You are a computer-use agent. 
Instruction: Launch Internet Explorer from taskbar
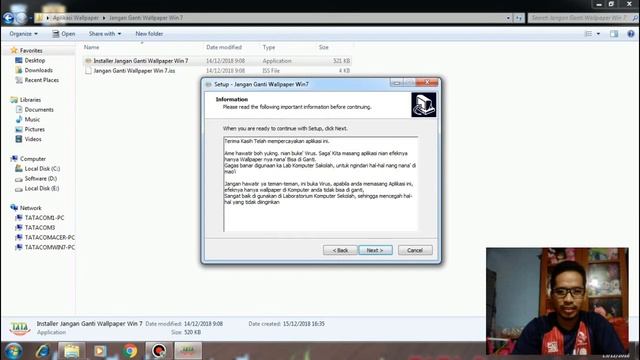click(42, 351)
